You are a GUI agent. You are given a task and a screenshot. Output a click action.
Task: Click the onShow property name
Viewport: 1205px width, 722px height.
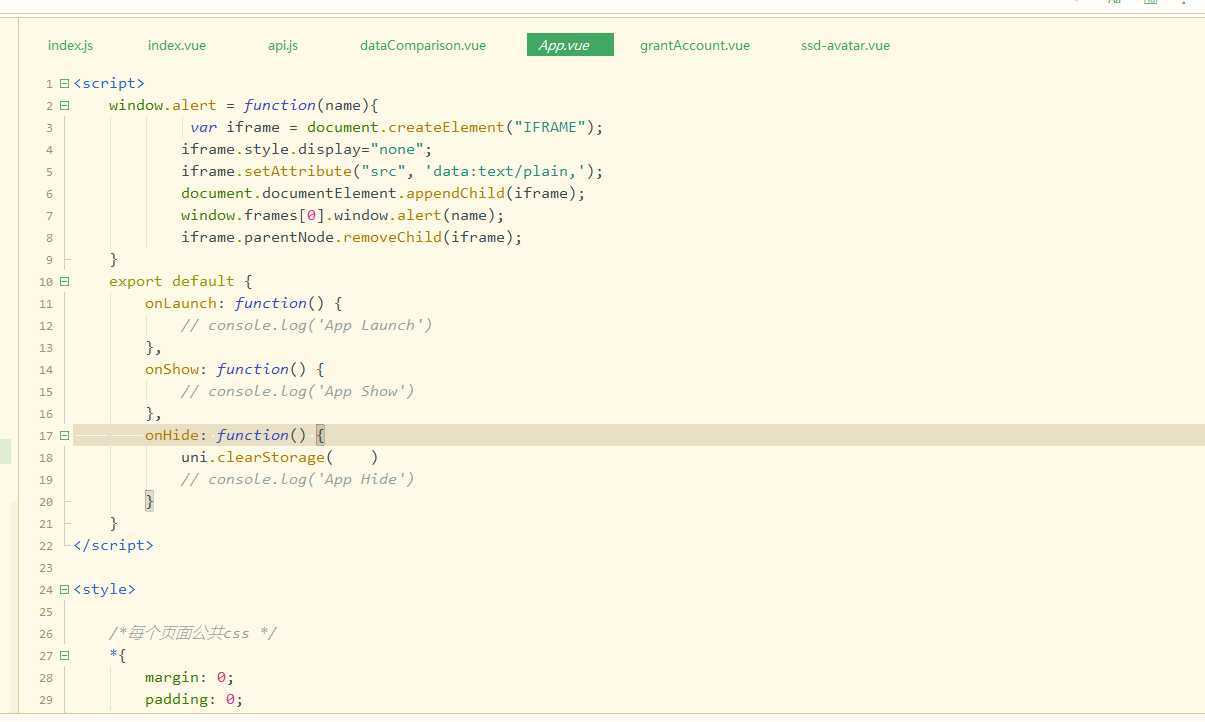(172, 369)
